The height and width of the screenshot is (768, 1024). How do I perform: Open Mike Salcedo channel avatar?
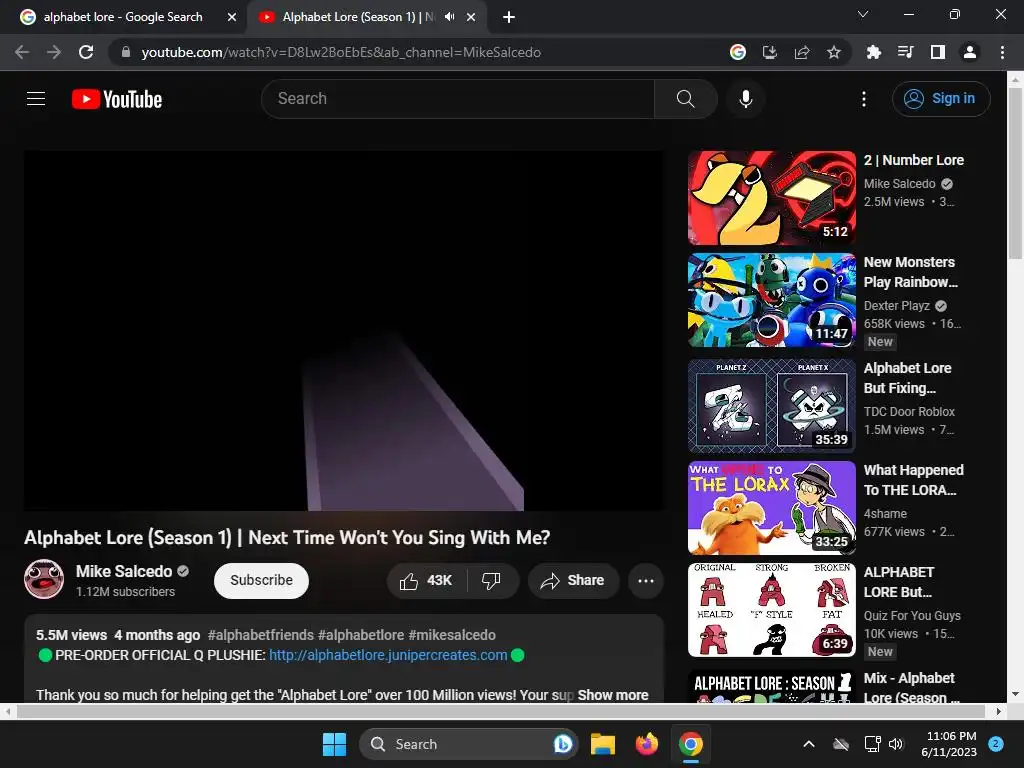point(44,579)
